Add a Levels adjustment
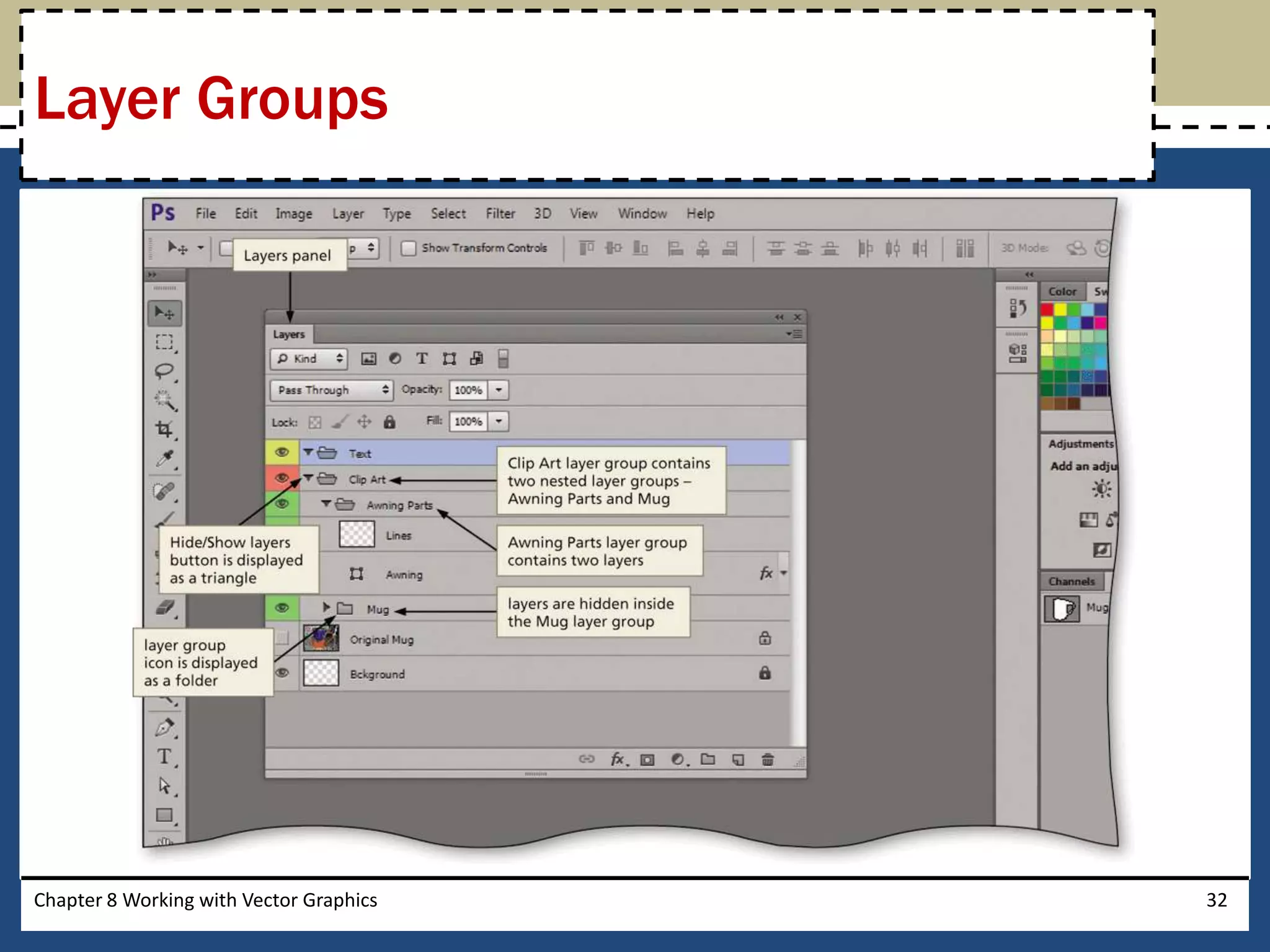The height and width of the screenshot is (952, 1270). coord(1088,520)
